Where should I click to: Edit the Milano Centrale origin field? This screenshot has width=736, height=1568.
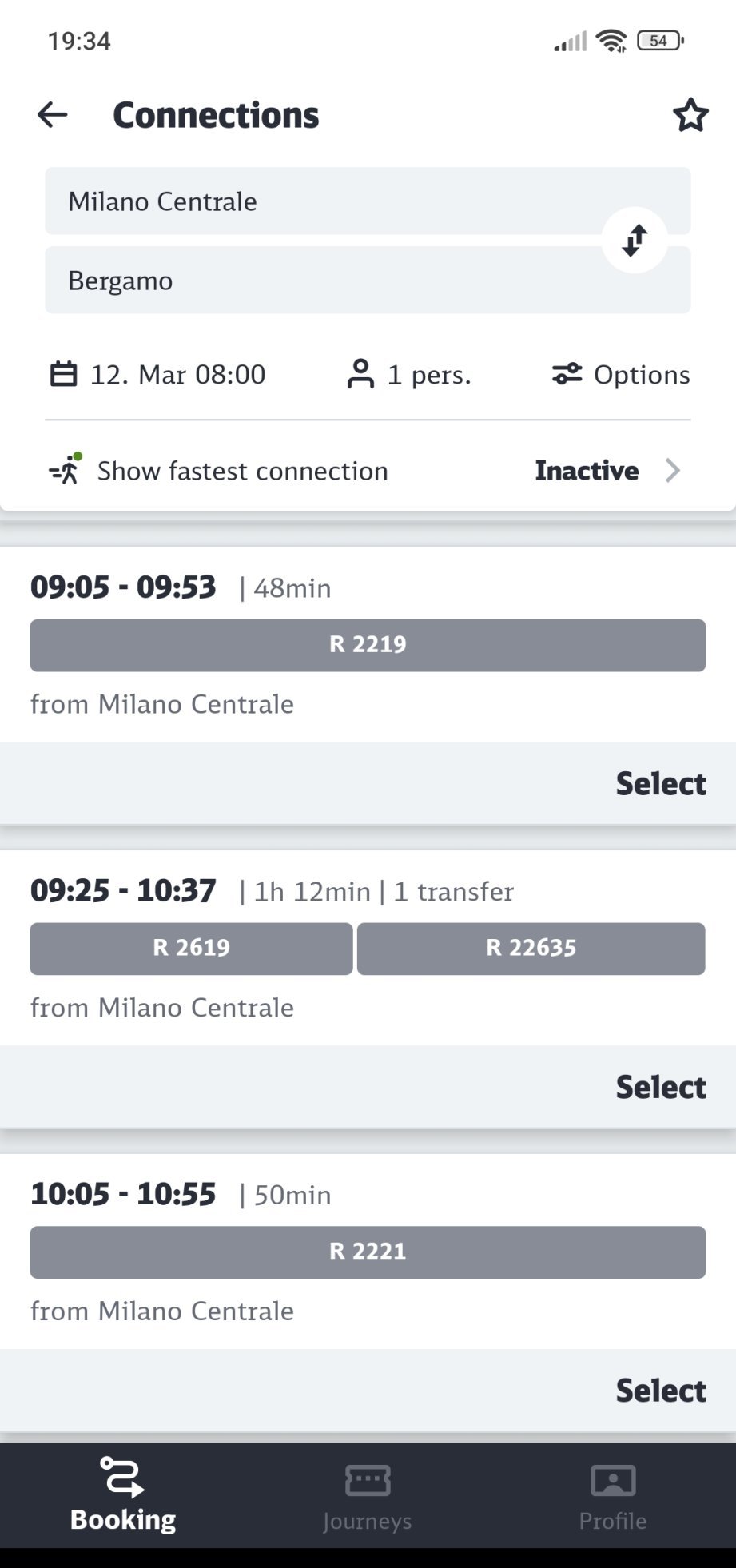pos(320,201)
